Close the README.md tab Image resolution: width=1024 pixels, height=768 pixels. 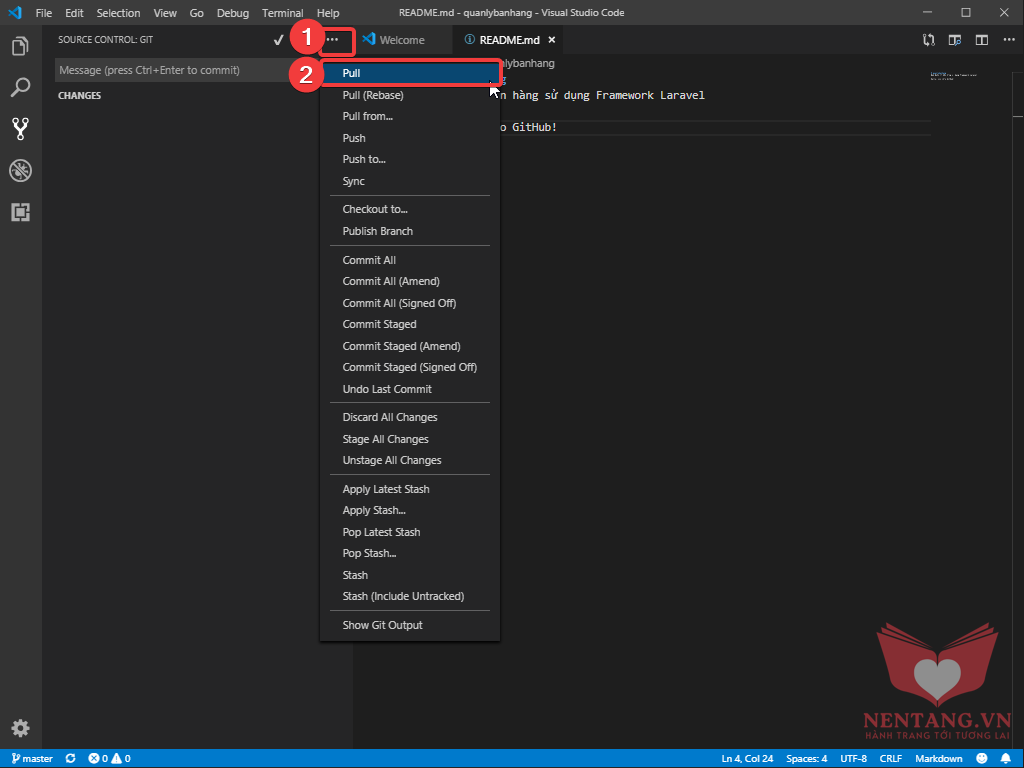point(551,40)
